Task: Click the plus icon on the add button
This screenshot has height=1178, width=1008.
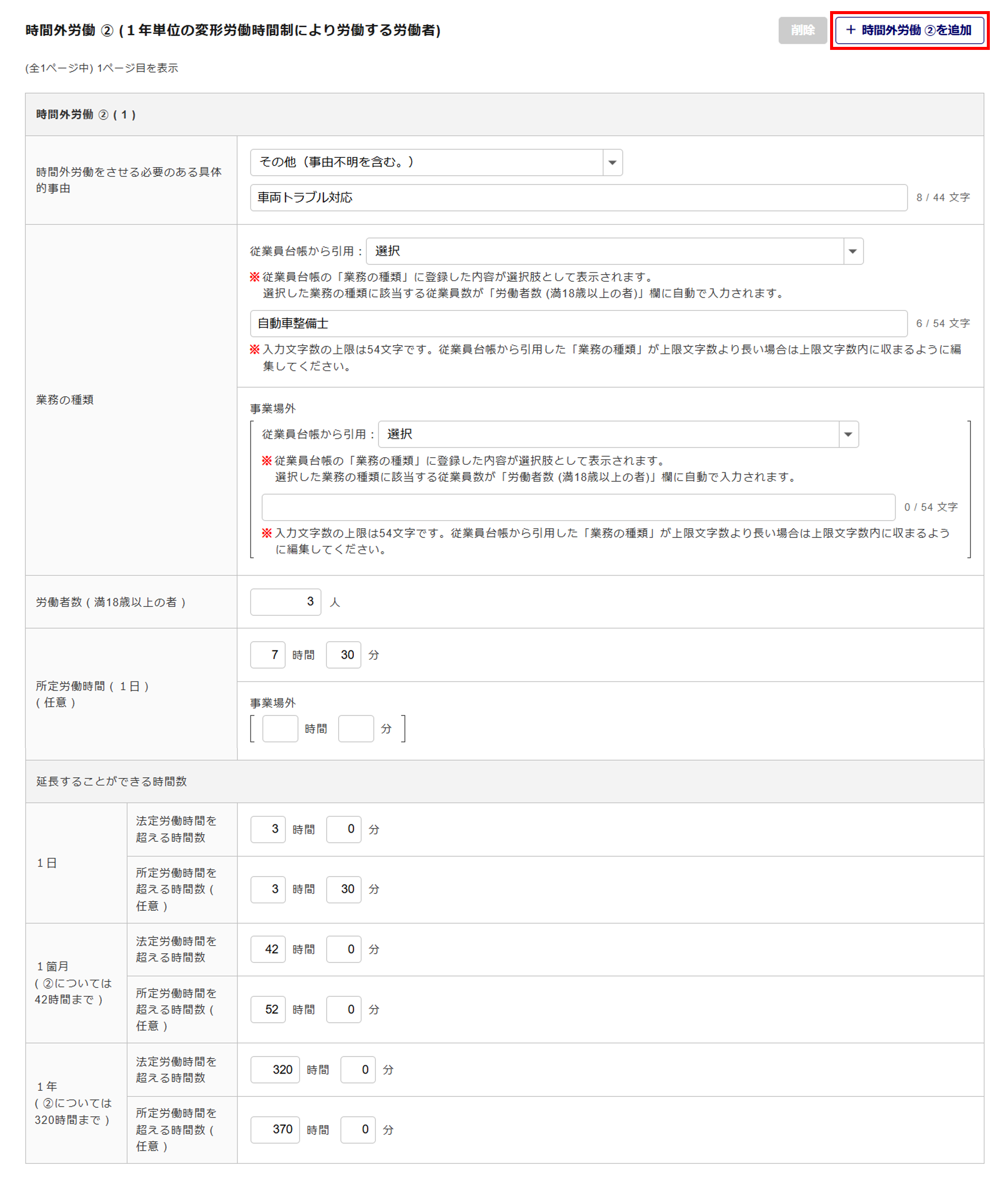Action: [851, 30]
